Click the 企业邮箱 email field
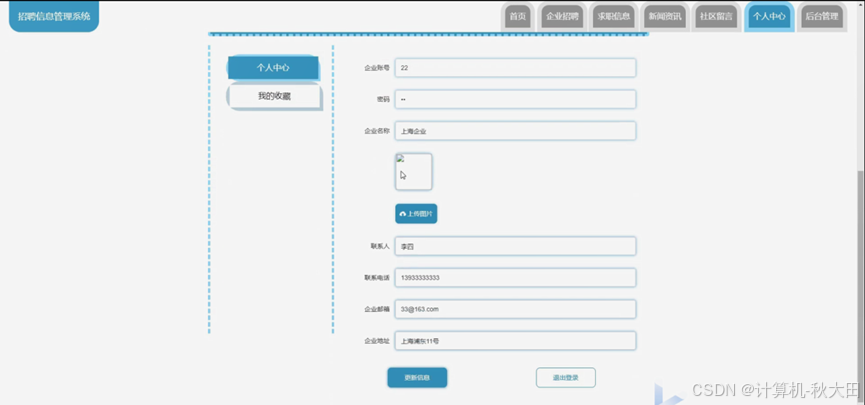This screenshot has width=865, height=405. [x=515, y=309]
